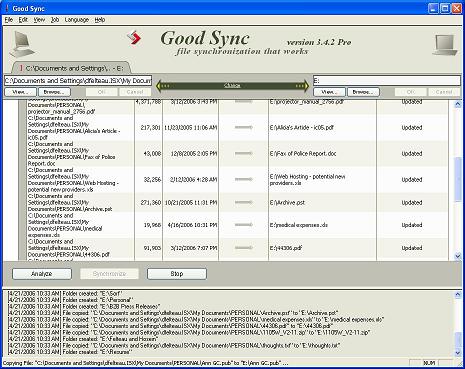This screenshot has width=465, height=369.
Task: Click the sync arrow for medical expenses row
Action: [244, 225]
